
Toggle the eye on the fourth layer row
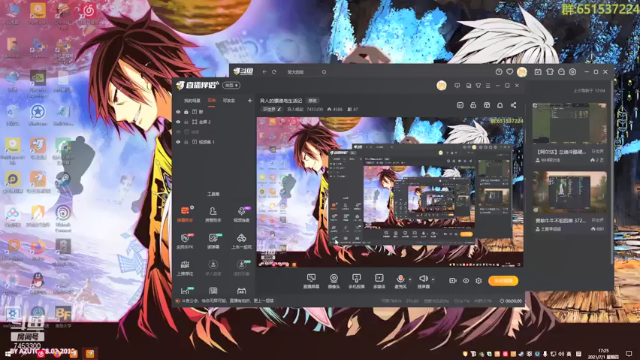pos(178,142)
